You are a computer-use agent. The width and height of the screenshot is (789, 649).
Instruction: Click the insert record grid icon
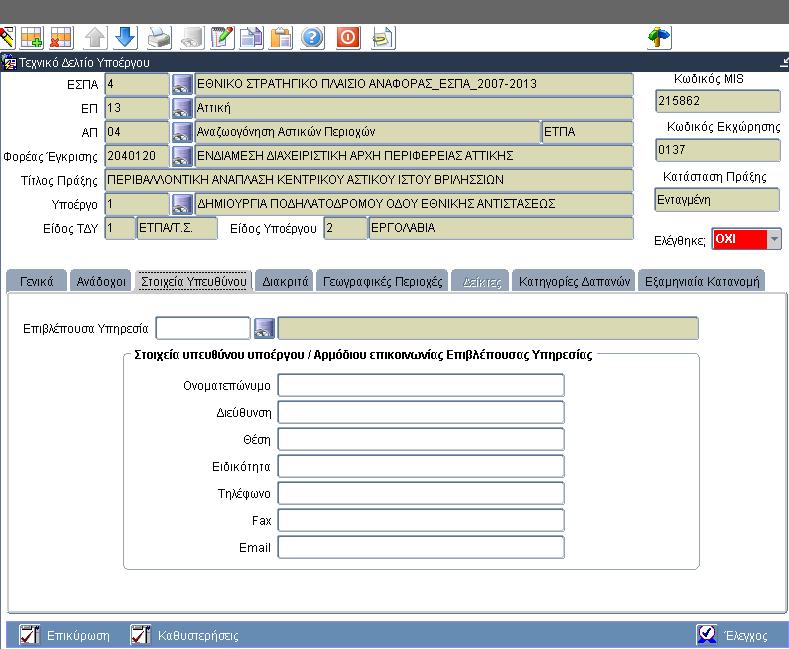pyautogui.click(x=32, y=38)
